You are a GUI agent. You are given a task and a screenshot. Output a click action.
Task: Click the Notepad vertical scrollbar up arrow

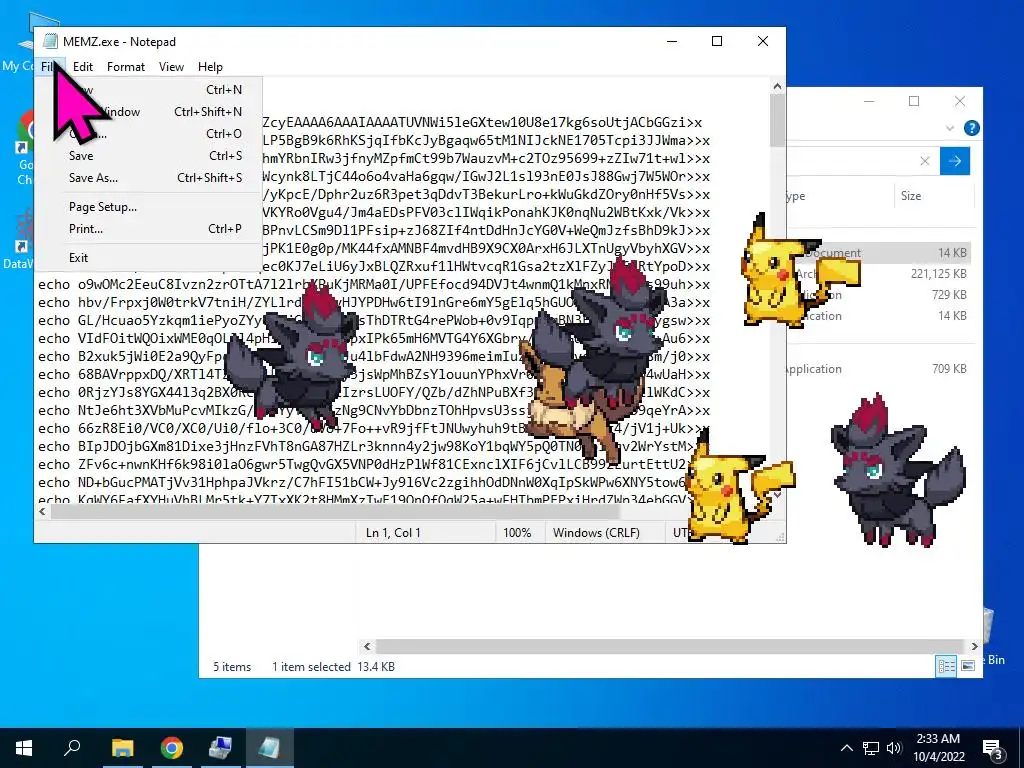tap(777, 86)
